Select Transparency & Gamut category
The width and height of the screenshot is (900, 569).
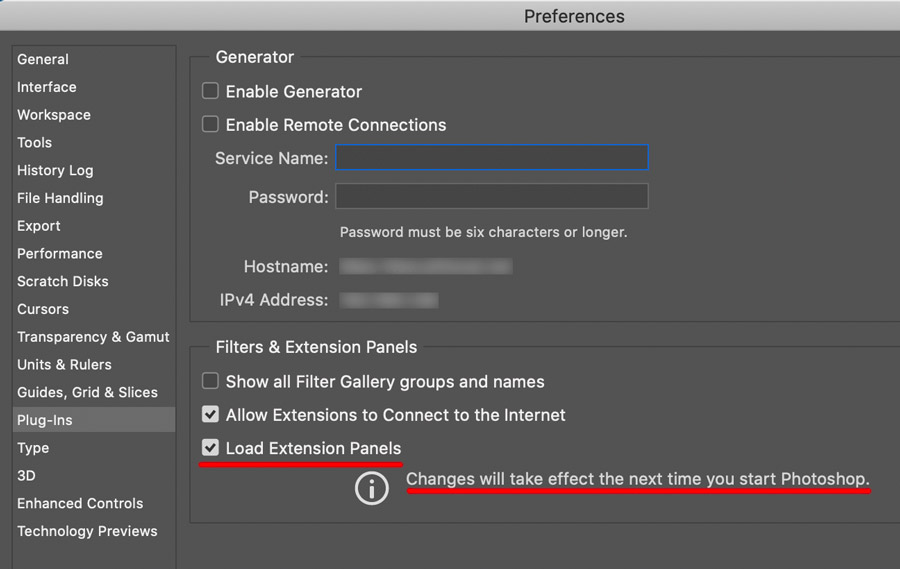(x=93, y=337)
